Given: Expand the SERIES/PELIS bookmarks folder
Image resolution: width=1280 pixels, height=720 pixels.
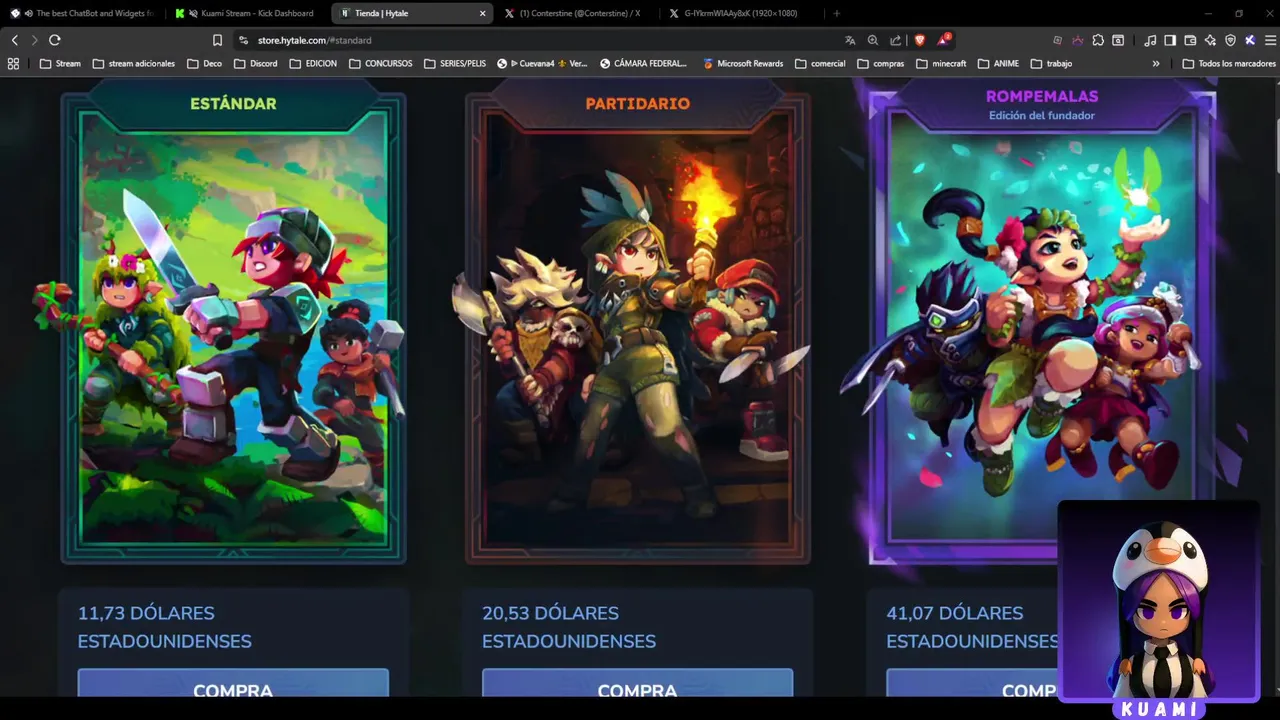Looking at the screenshot, I should tap(455, 63).
